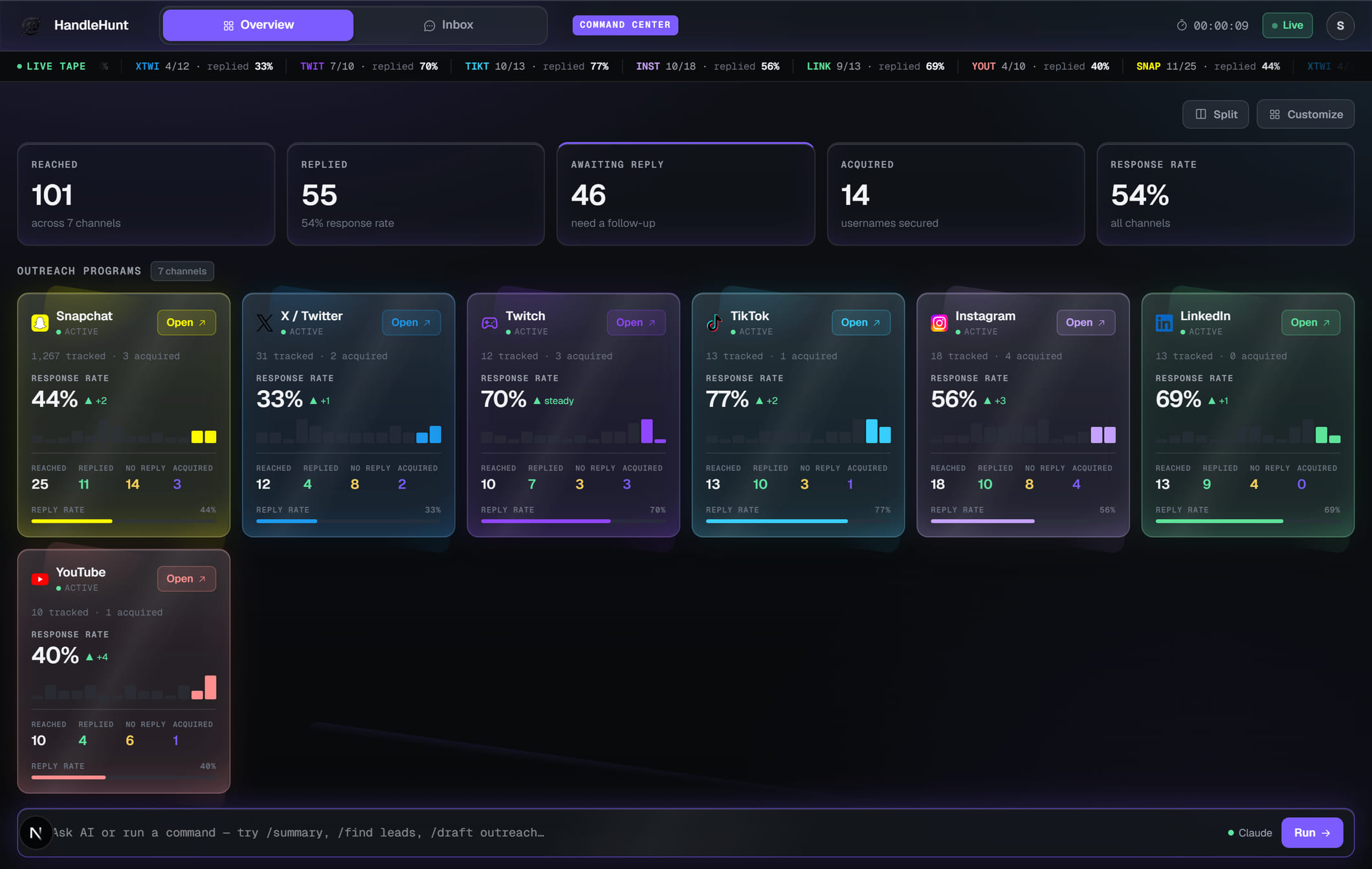Click the YouTube response sparkline chart

tap(124, 687)
